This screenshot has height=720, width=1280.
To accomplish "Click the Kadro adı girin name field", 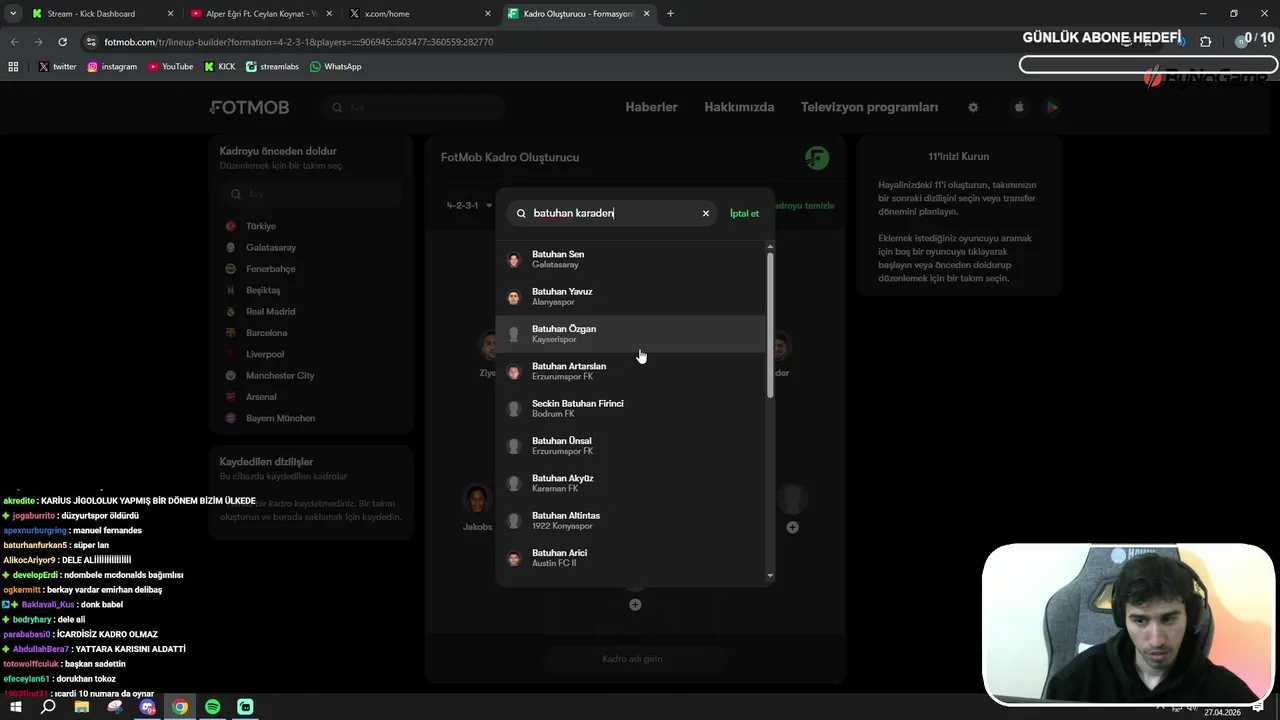I will pos(632,659).
